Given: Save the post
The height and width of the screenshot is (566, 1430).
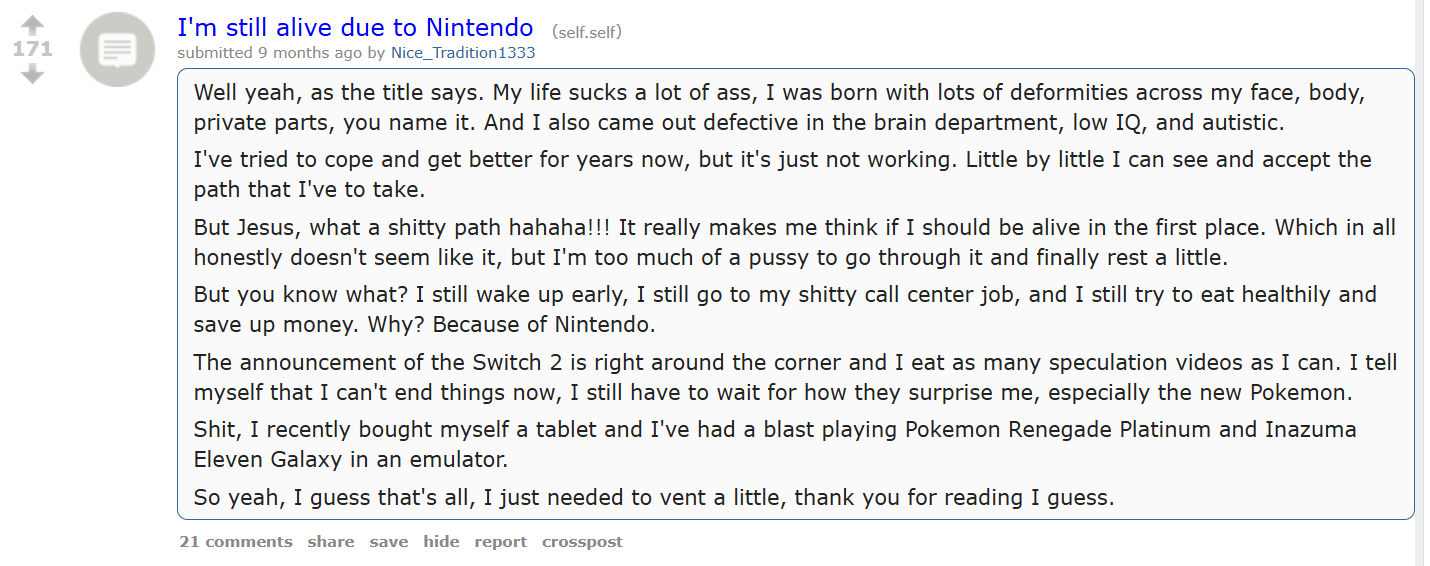Looking at the screenshot, I should click(389, 542).
